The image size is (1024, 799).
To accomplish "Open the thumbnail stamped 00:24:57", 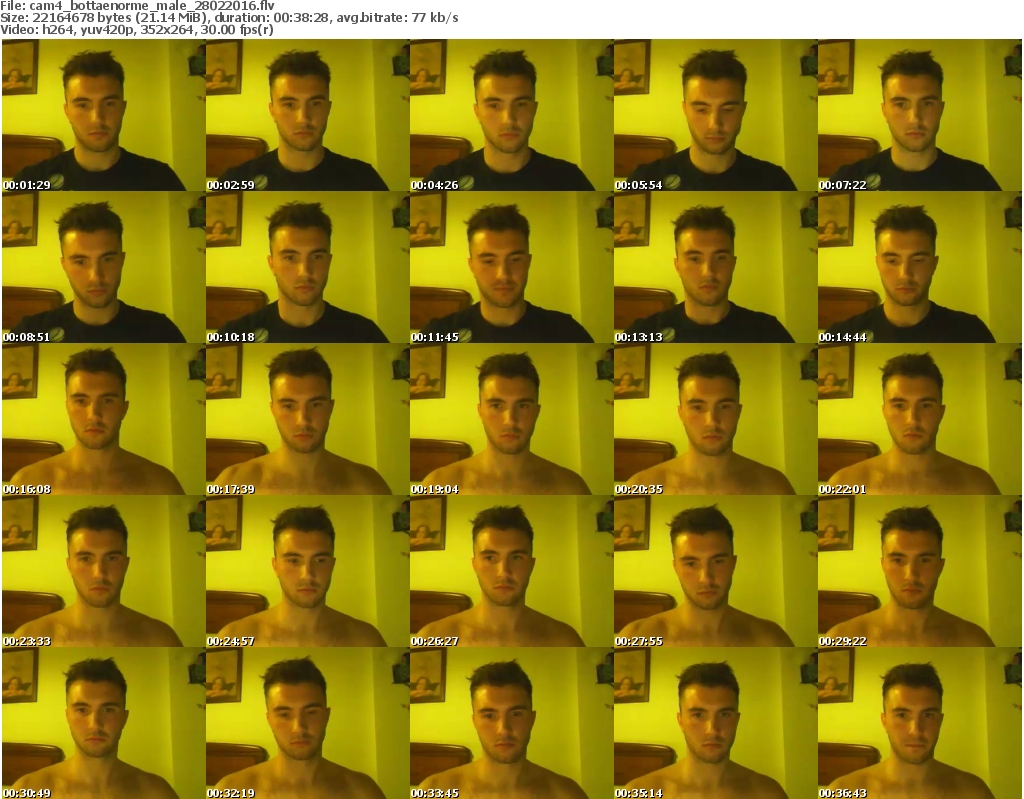I will tap(308, 572).
